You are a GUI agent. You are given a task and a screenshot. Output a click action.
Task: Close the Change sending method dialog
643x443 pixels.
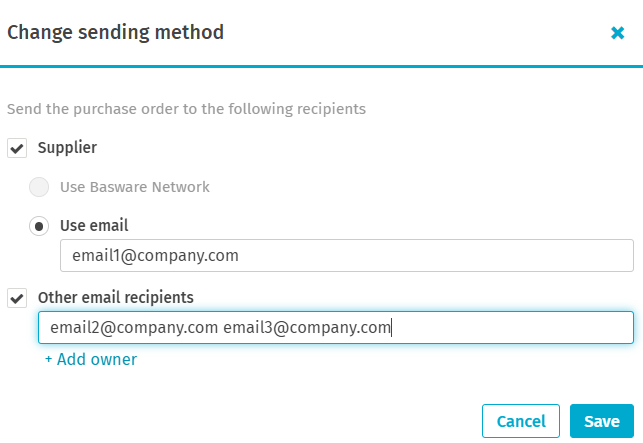pyautogui.click(x=617, y=33)
